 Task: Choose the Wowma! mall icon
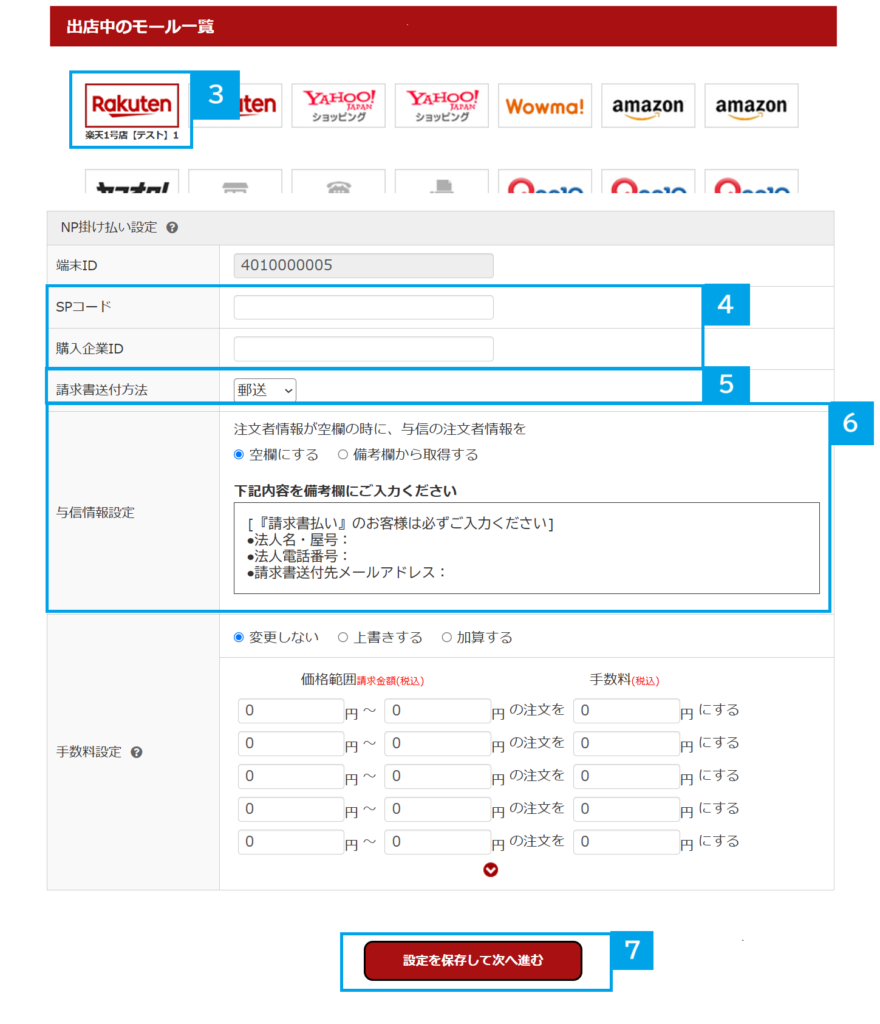click(544, 105)
